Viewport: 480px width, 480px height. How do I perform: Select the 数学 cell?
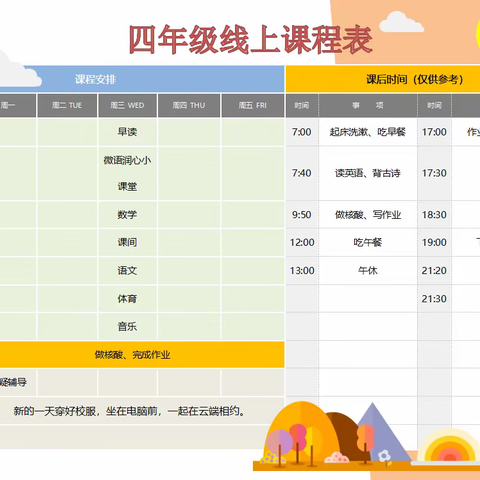click(127, 214)
